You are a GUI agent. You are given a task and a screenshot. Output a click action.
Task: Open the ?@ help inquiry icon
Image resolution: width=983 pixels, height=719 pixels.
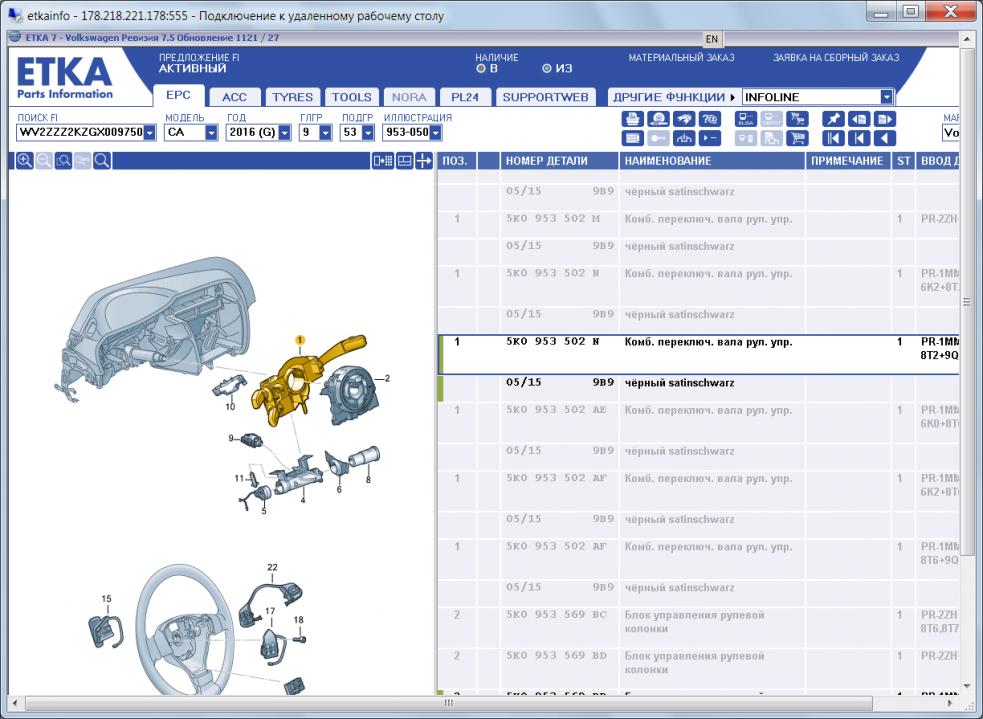(709, 118)
